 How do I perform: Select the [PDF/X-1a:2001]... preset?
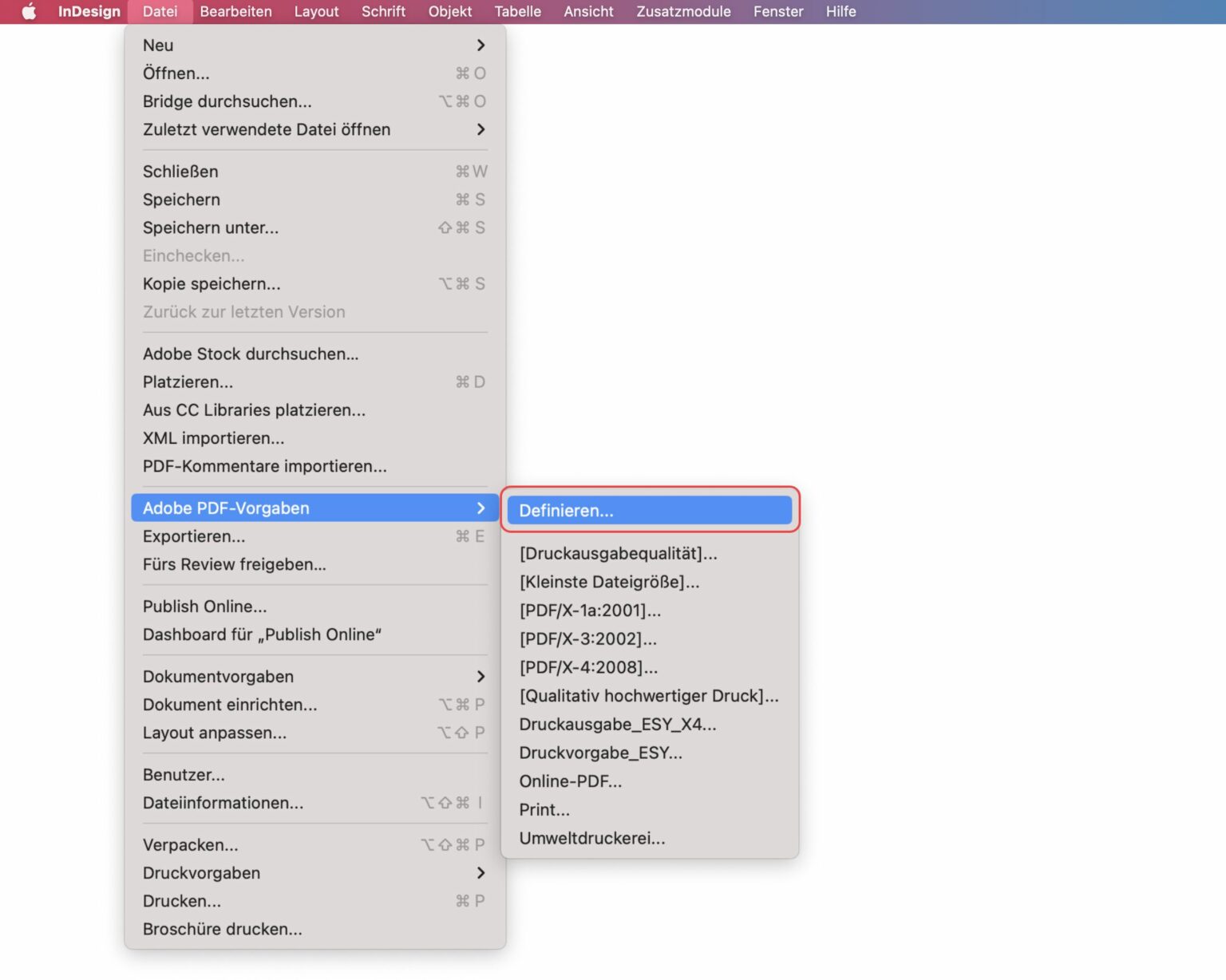(x=650, y=611)
